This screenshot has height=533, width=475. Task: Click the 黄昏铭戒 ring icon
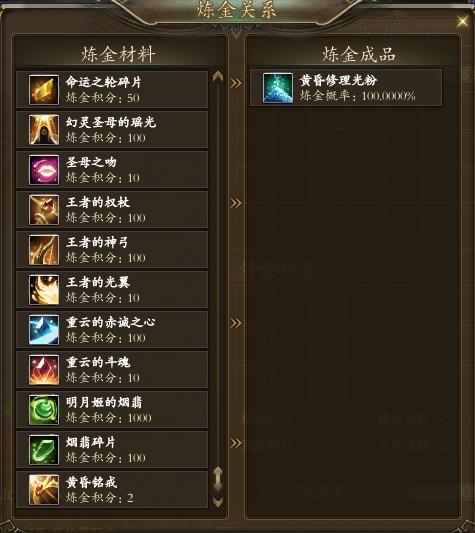click(44, 489)
